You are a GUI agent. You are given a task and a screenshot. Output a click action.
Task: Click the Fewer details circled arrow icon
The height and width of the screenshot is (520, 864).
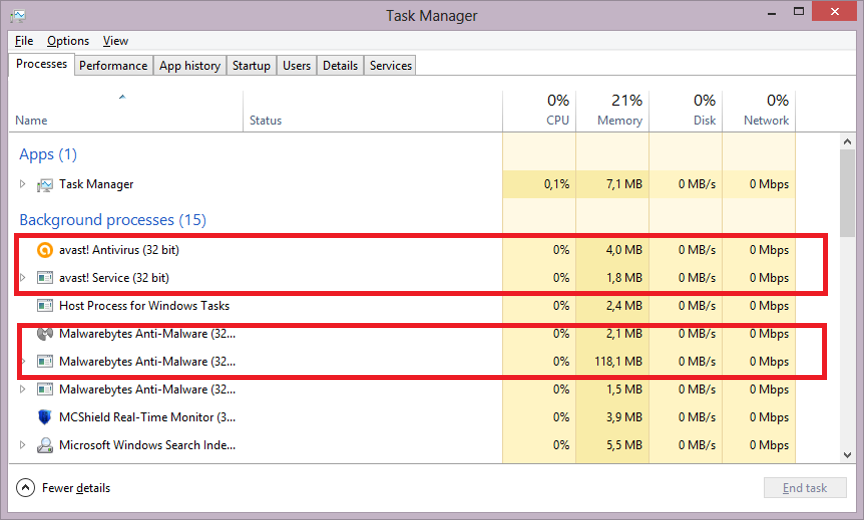click(x=25, y=488)
